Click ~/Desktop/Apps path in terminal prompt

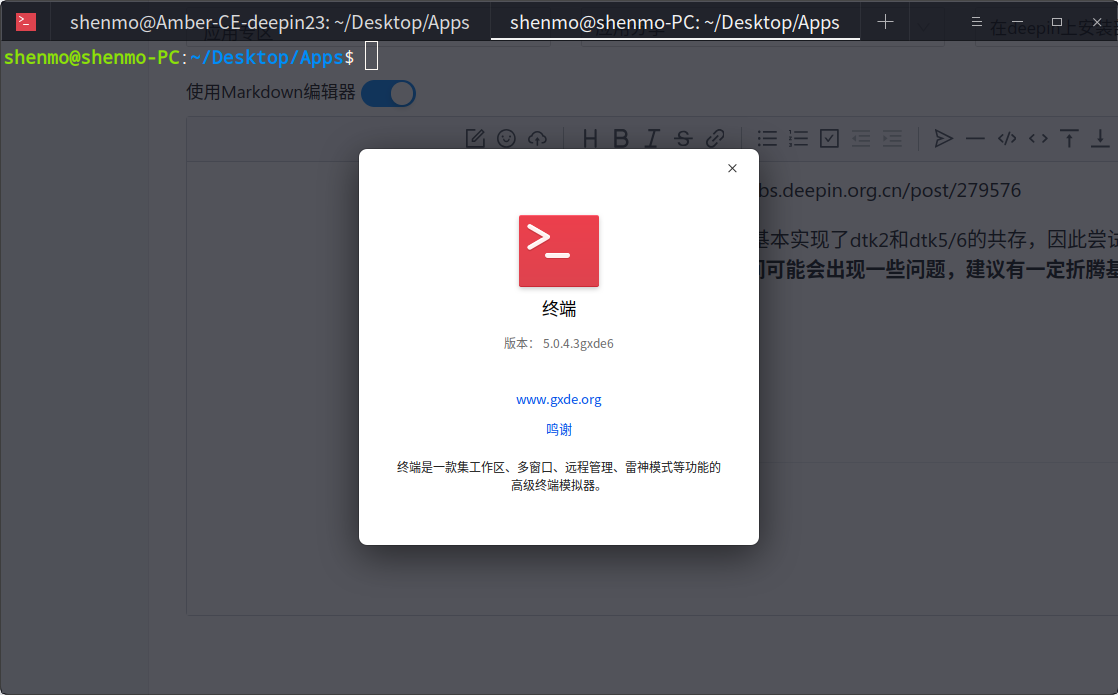(x=267, y=57)
